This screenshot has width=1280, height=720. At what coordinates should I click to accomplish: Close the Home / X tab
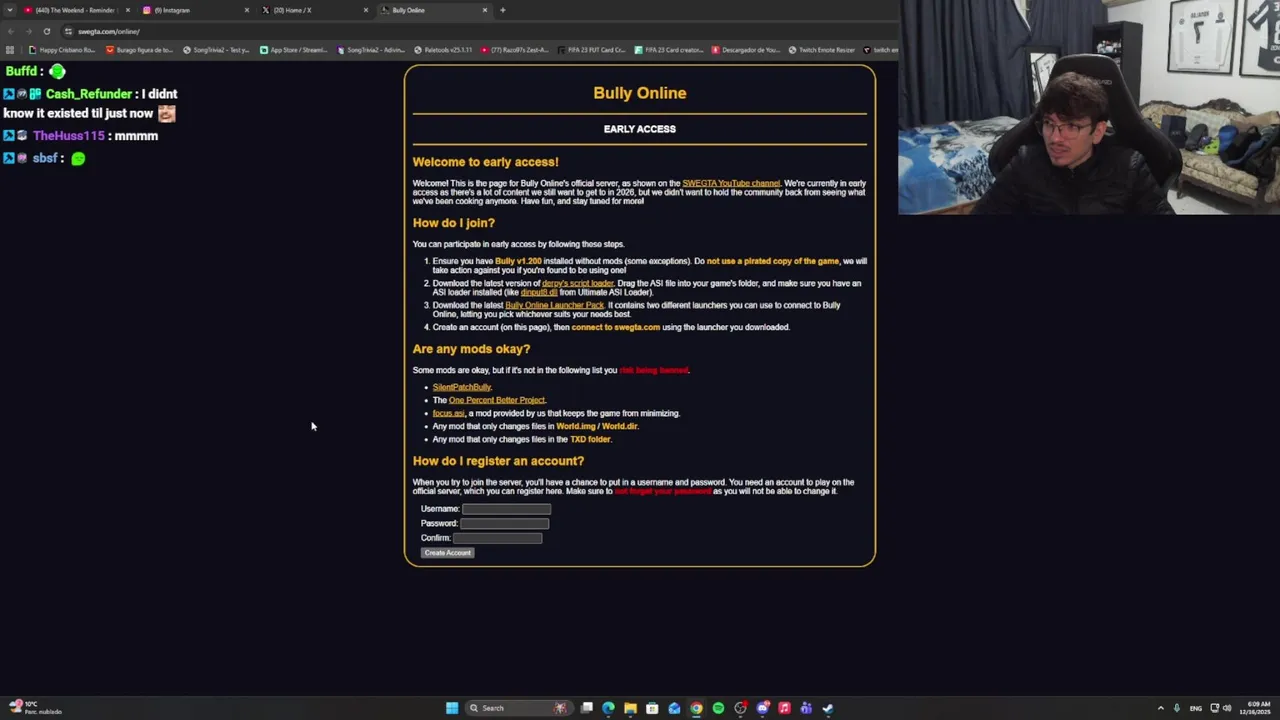366,10
